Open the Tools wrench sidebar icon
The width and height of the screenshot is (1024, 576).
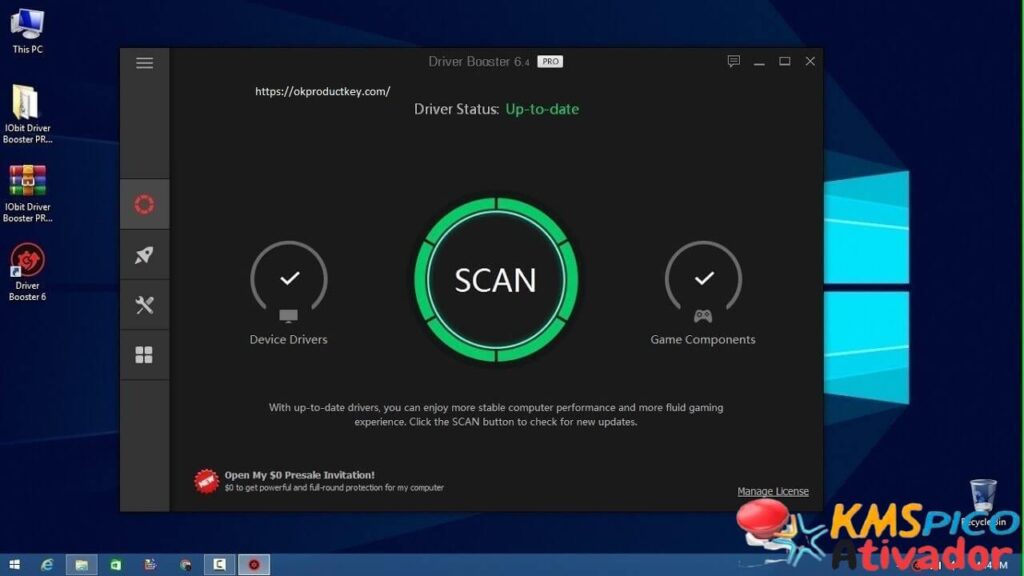click(144, 305)
